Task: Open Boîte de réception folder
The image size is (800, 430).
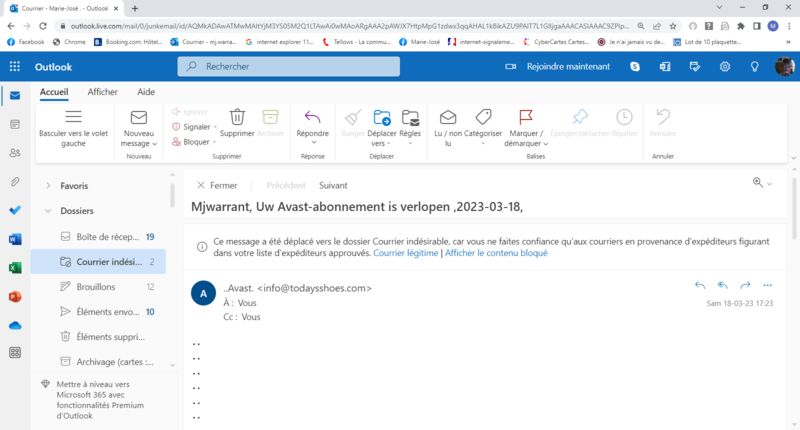Action: [x=98, y=237]
